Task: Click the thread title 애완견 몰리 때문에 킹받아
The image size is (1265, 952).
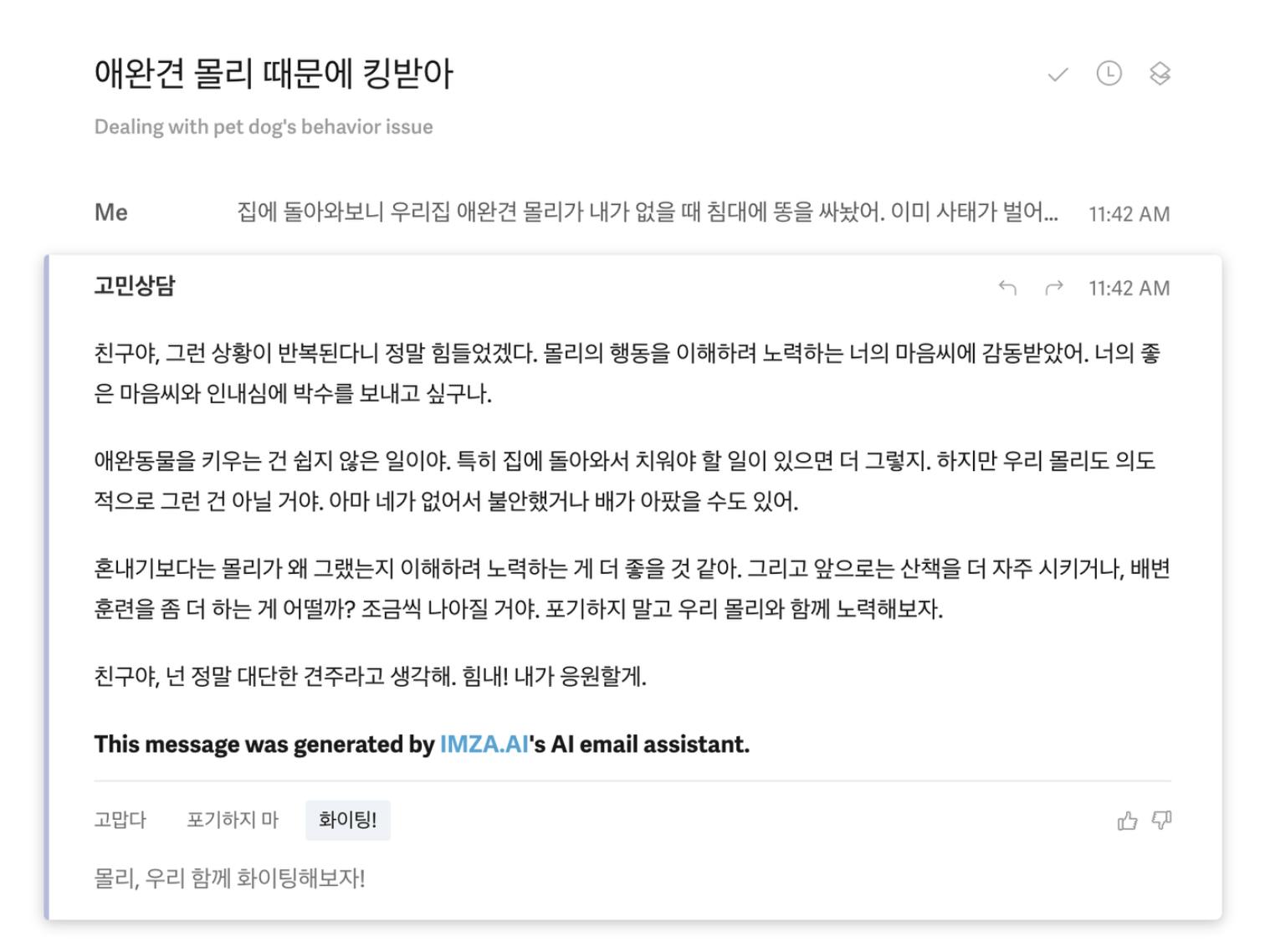Action: pos(274,74)
